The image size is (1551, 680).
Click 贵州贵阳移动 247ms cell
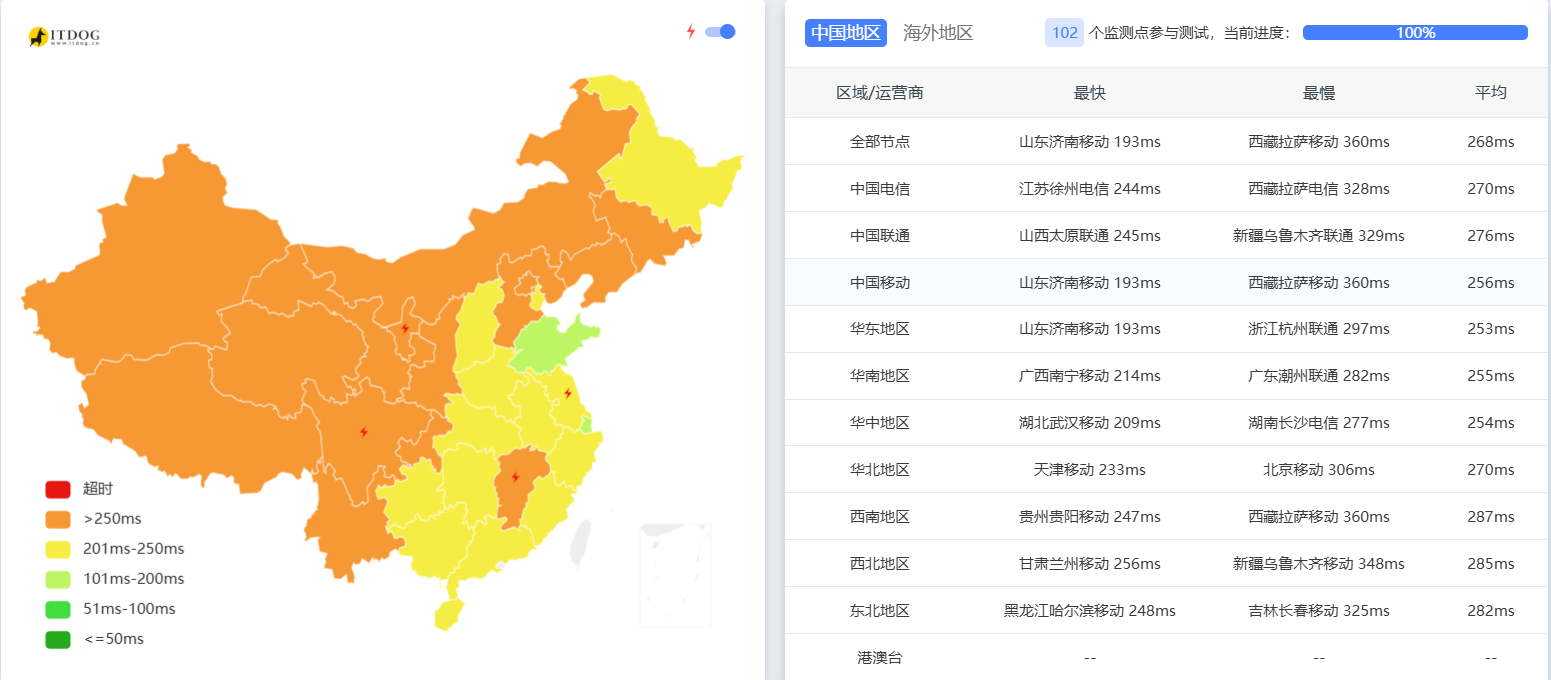(x=1090, y=517)
